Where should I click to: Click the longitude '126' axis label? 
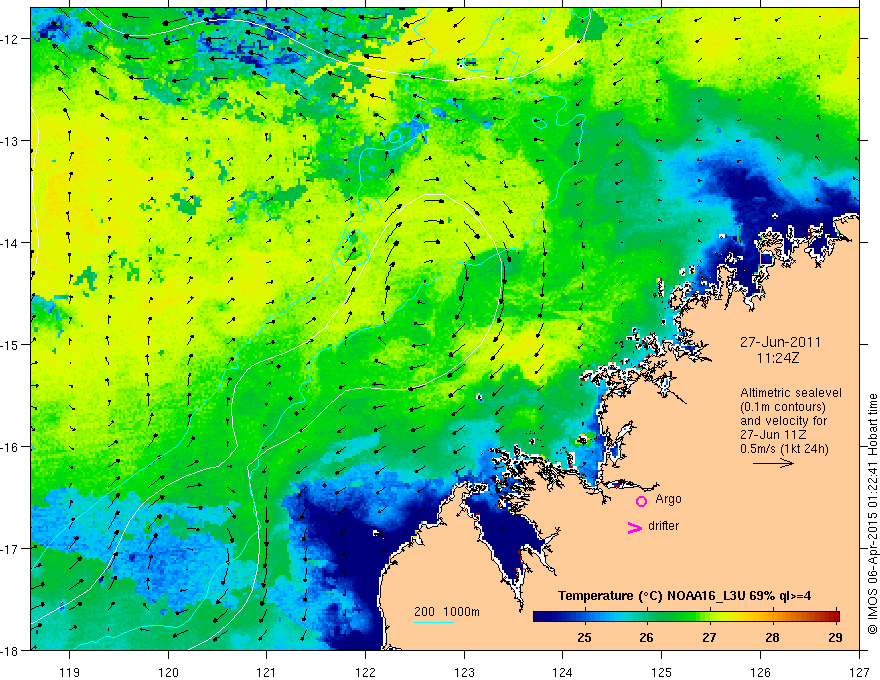760,672
